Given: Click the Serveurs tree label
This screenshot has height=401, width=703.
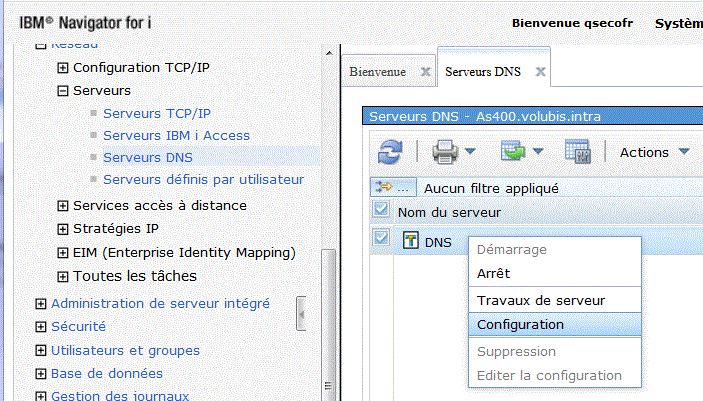Looking at the screenshot, I should click(x=102, y=91).
